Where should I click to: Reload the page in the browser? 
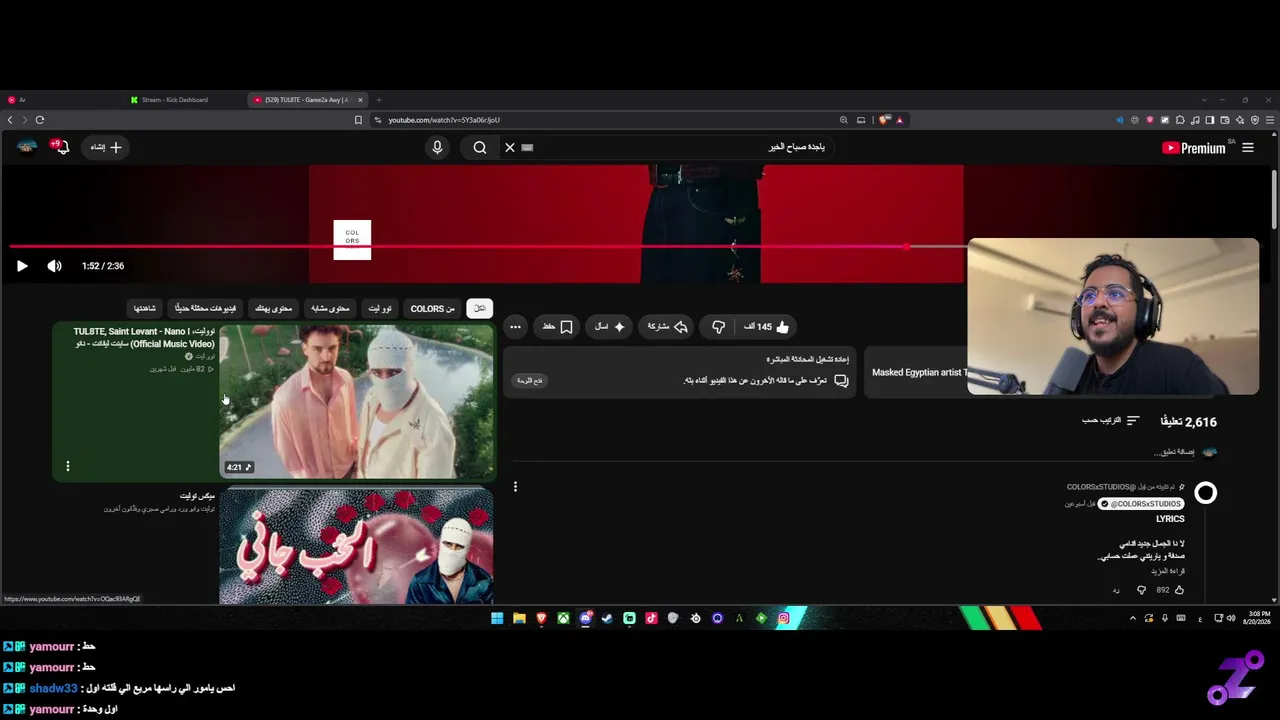click(x=40, y=120)
